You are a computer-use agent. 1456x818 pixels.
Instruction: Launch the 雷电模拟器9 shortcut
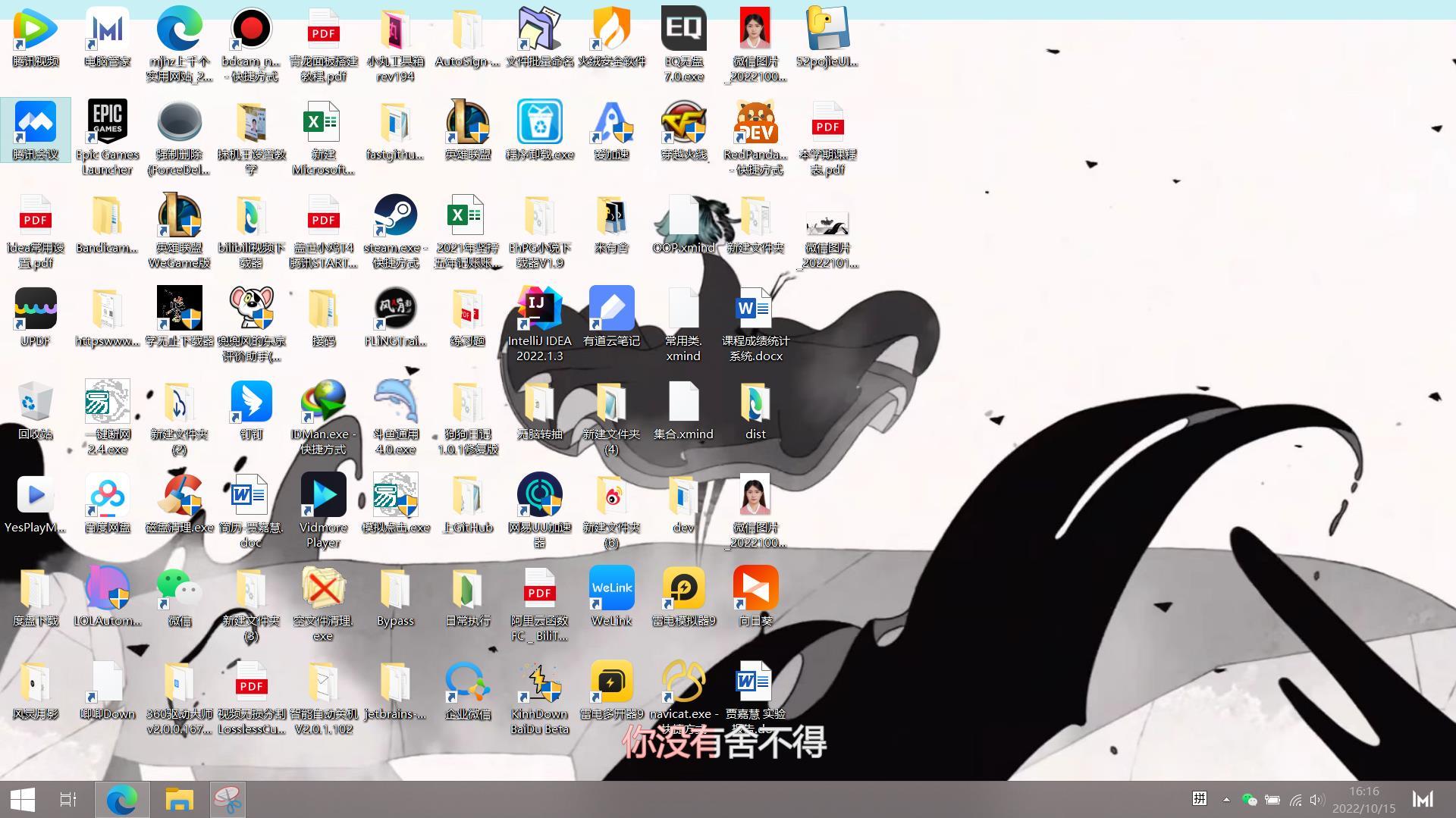(683, 597)
